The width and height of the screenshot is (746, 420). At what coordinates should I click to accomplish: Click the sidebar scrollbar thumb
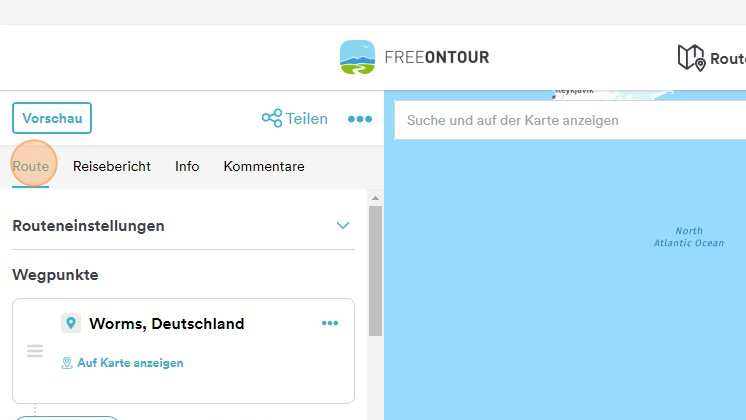(x=375, y=271)
